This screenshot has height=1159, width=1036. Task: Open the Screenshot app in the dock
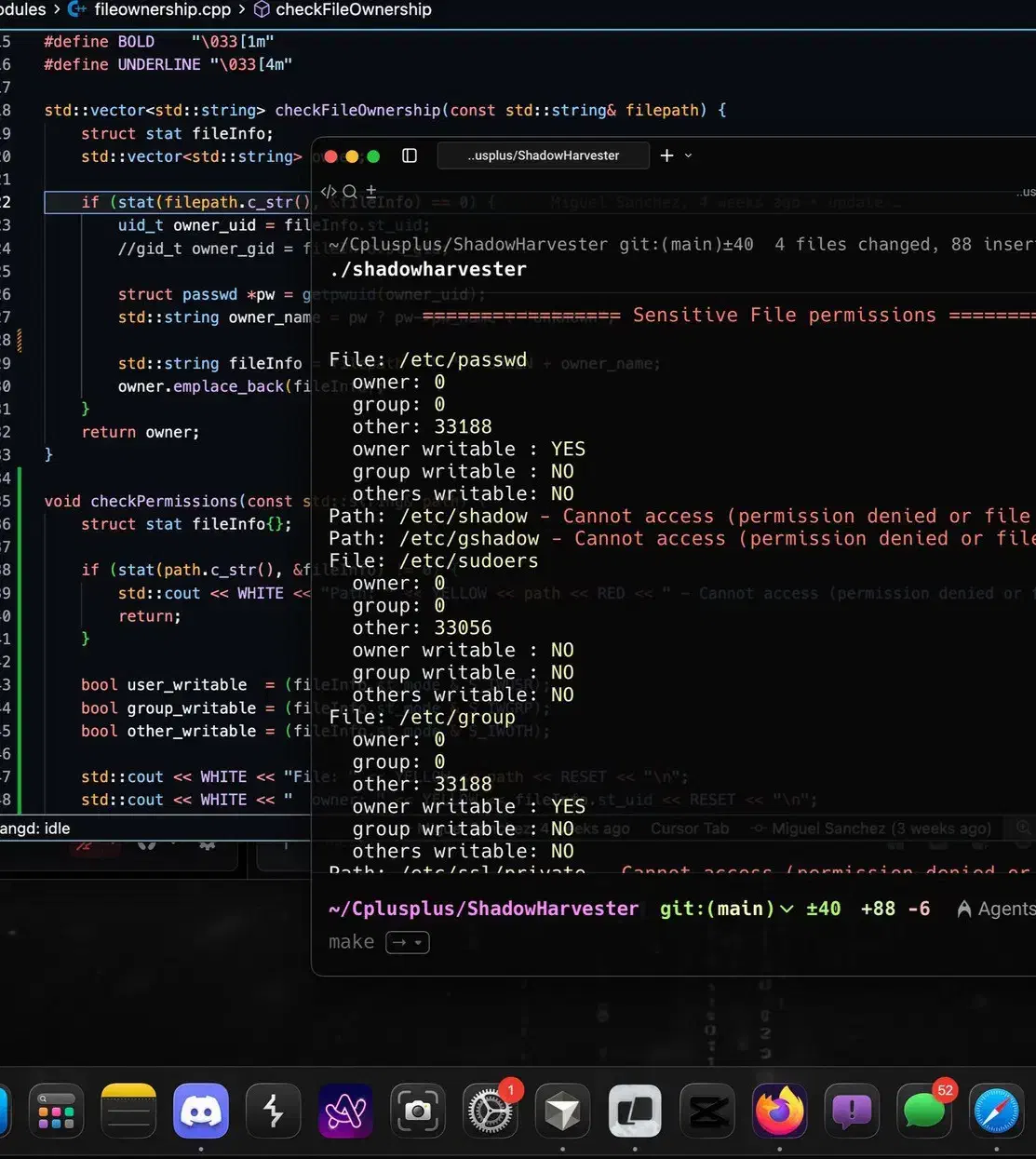(418, 1111)
